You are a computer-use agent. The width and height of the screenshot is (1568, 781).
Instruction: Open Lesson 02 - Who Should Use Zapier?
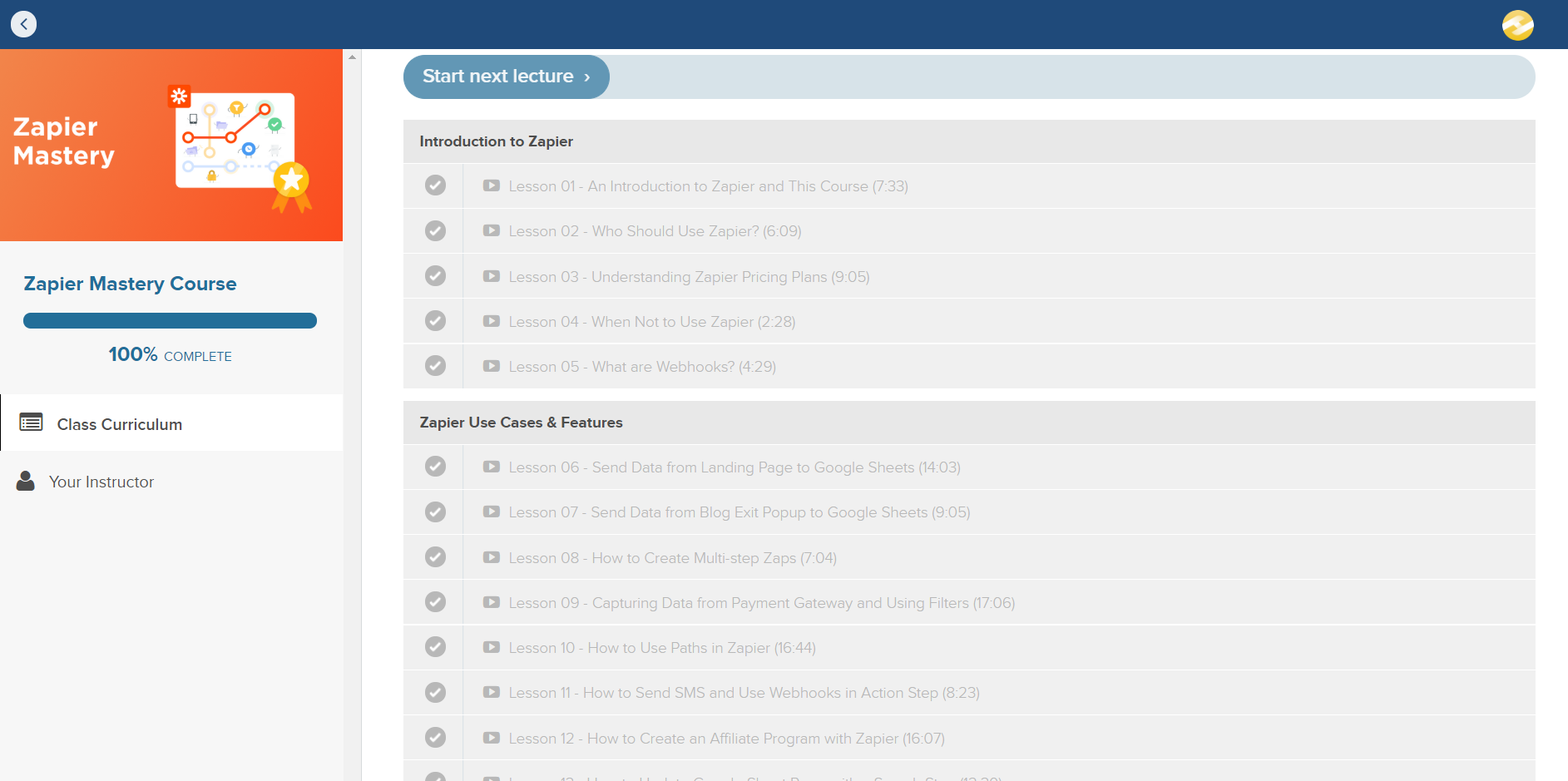tap(655, 231)
